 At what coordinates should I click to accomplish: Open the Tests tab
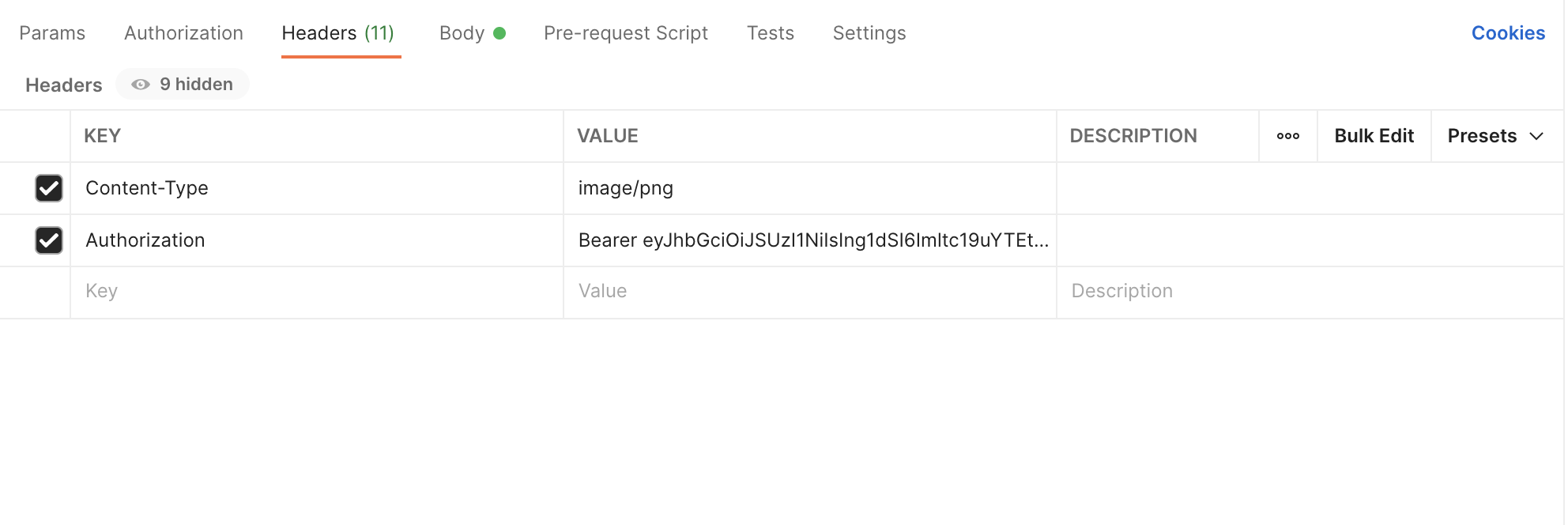(x=770, y=32)
